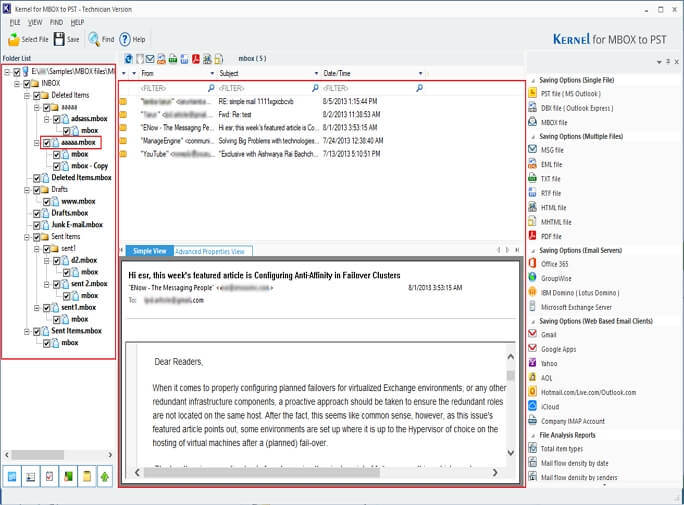Select MHTML file saving option
This screenshot has width=684, height=505.
pos(556,222)
